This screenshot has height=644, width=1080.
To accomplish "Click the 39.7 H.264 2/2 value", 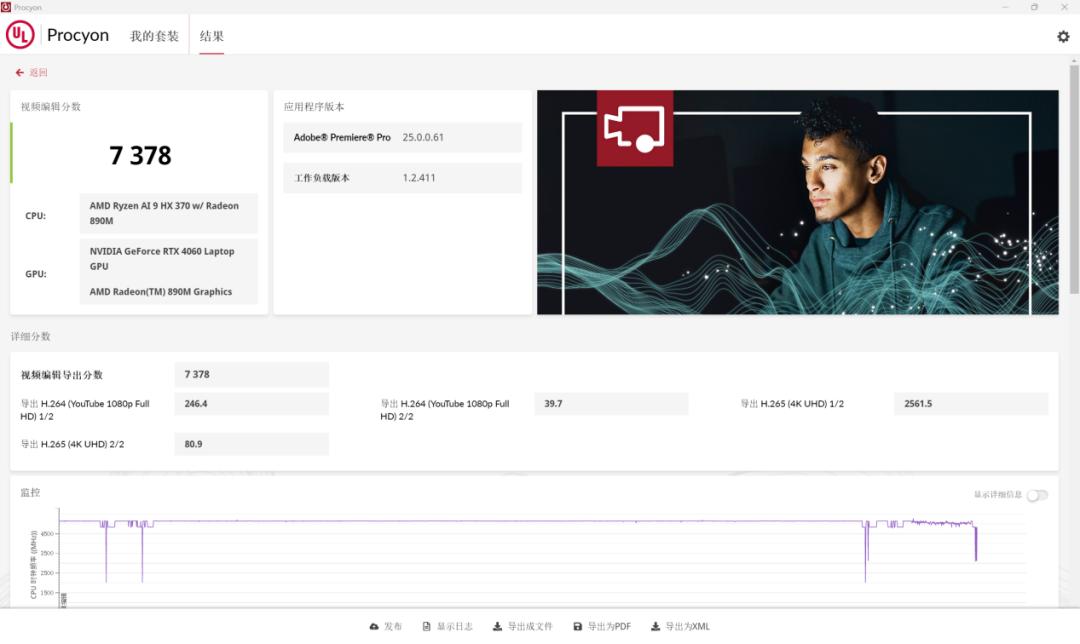I will (611, 404).
